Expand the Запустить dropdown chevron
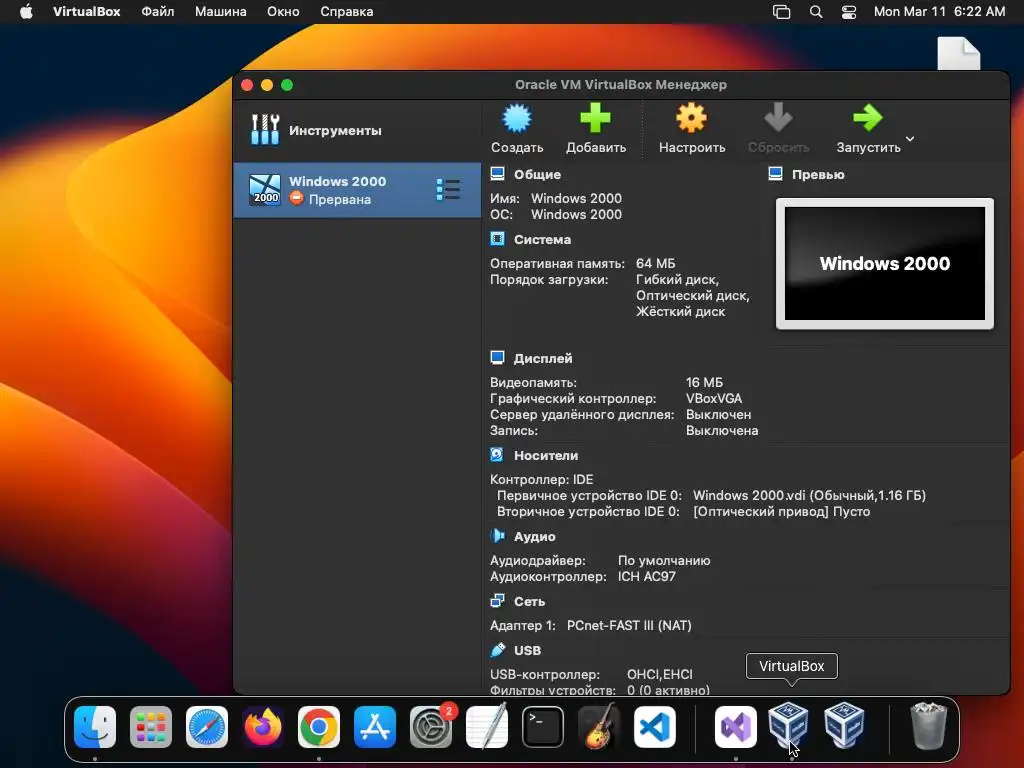The image size is (1024, 768). 910,138
